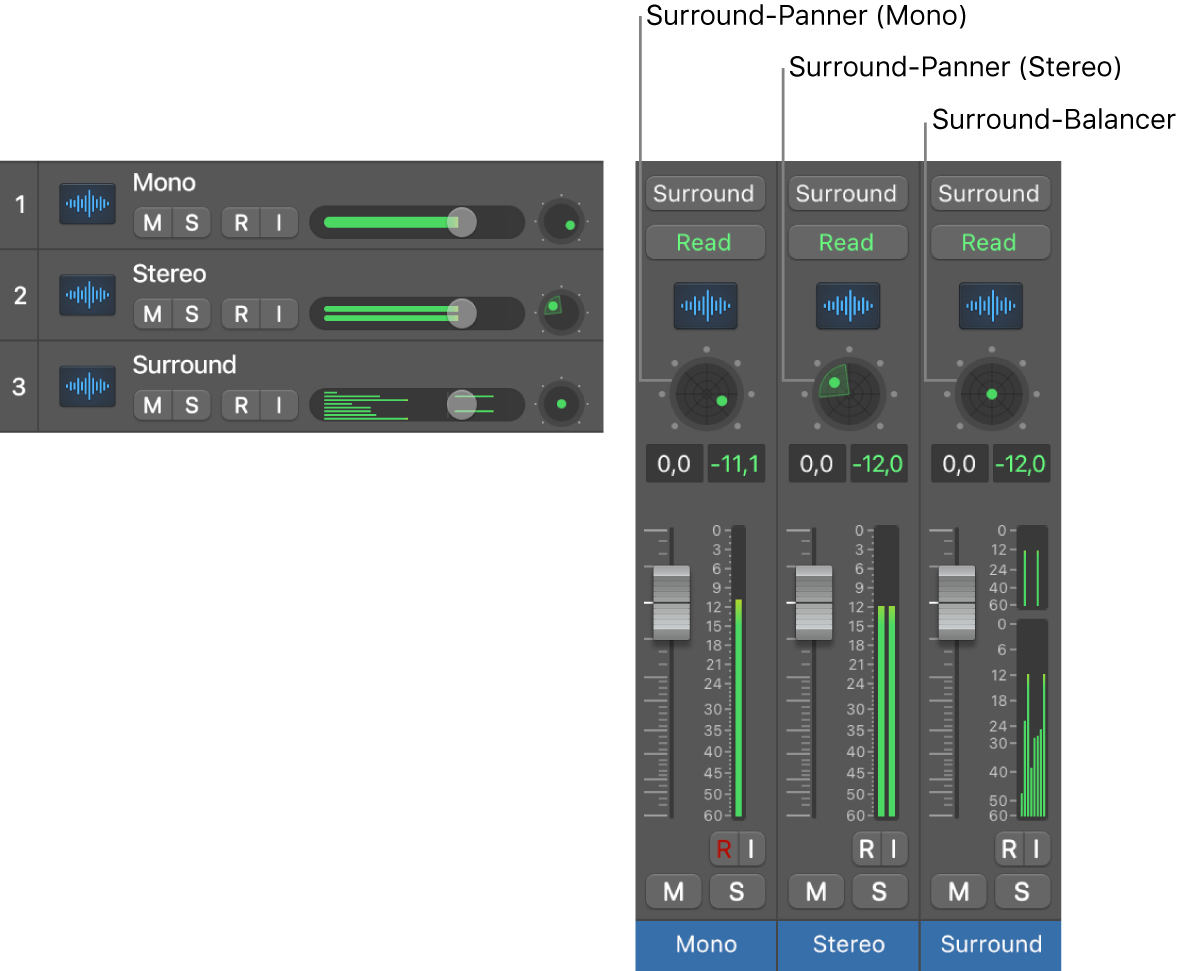Image resolution: width=1192 pixels, height=971 pixels.
Task: Record-enable the Stereo track header
Action: pyautogui.click(x=241, y=314)
